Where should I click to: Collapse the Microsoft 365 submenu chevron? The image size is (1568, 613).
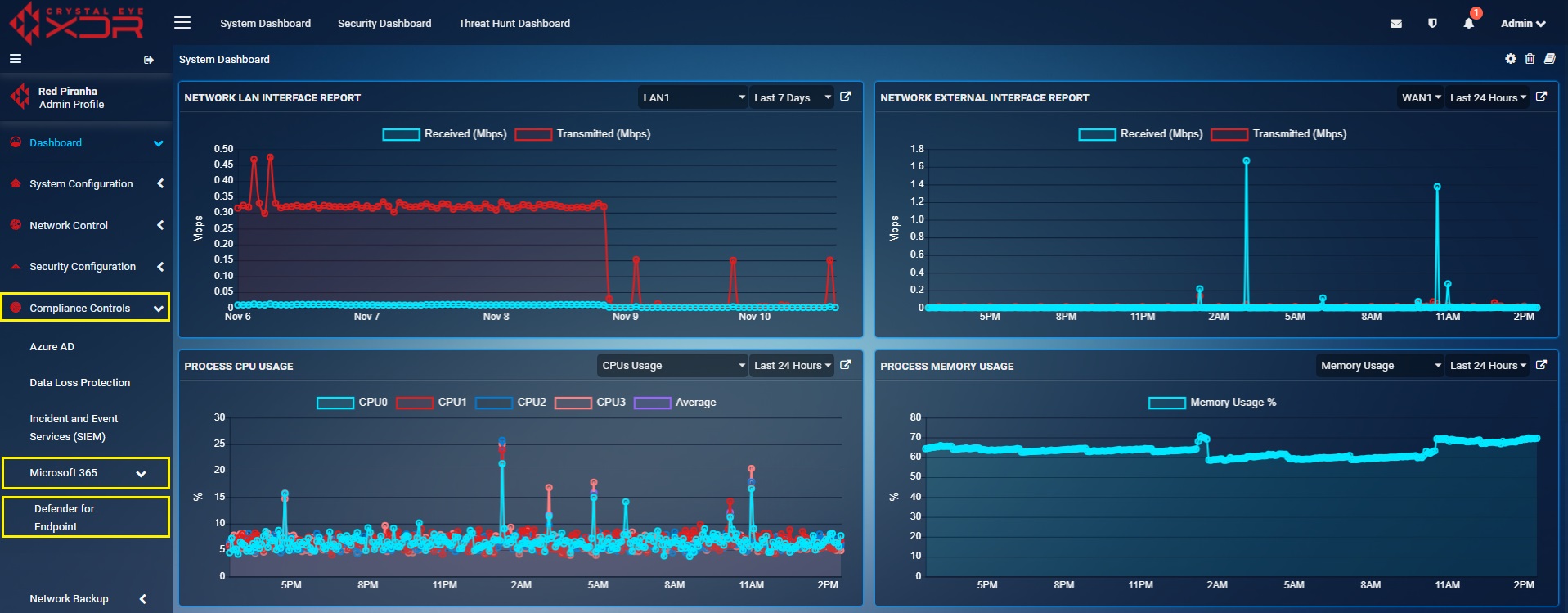(x=141, y=473)
